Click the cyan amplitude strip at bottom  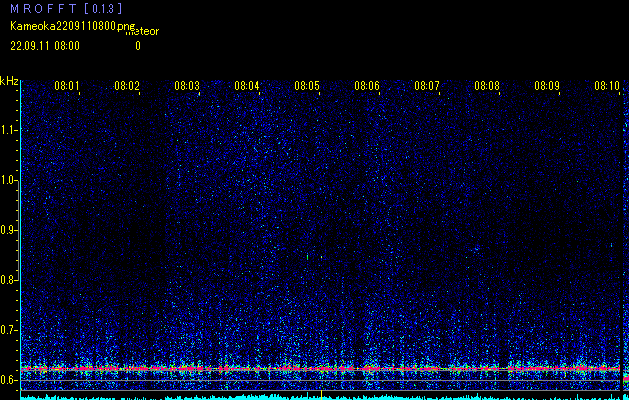point(321,397)
